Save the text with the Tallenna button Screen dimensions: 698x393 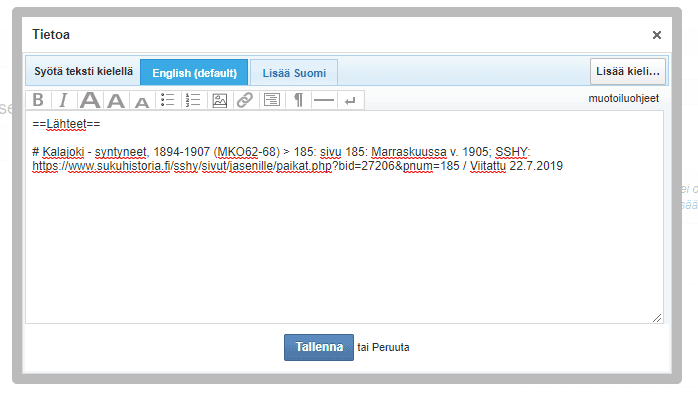click(319, 347)
